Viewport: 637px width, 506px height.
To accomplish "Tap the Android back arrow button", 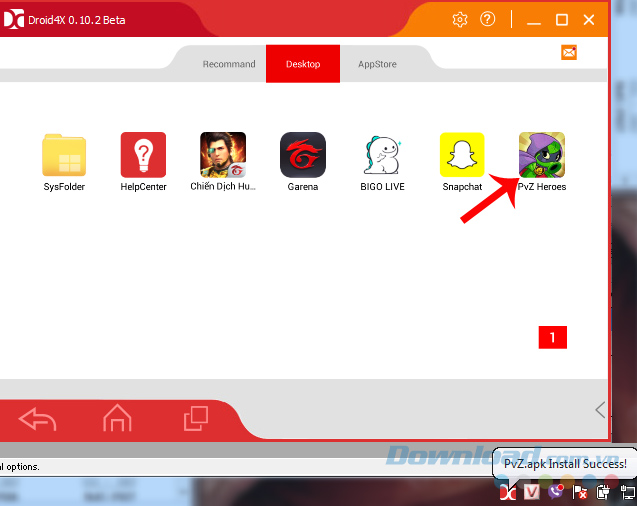I will [37, 419].
